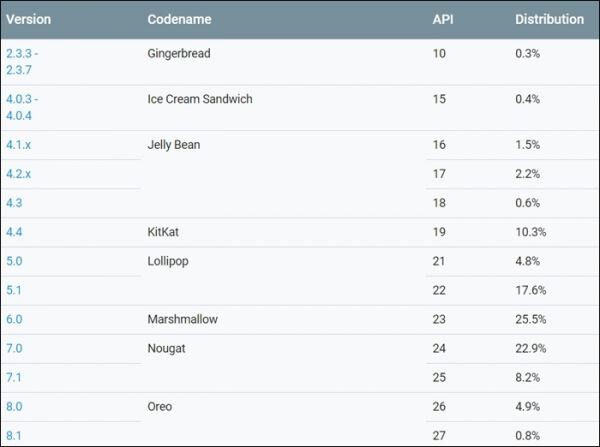Screen dimensions: 600x447
Task: Click the 7.1 version link
Action: (x=14, y=377)
